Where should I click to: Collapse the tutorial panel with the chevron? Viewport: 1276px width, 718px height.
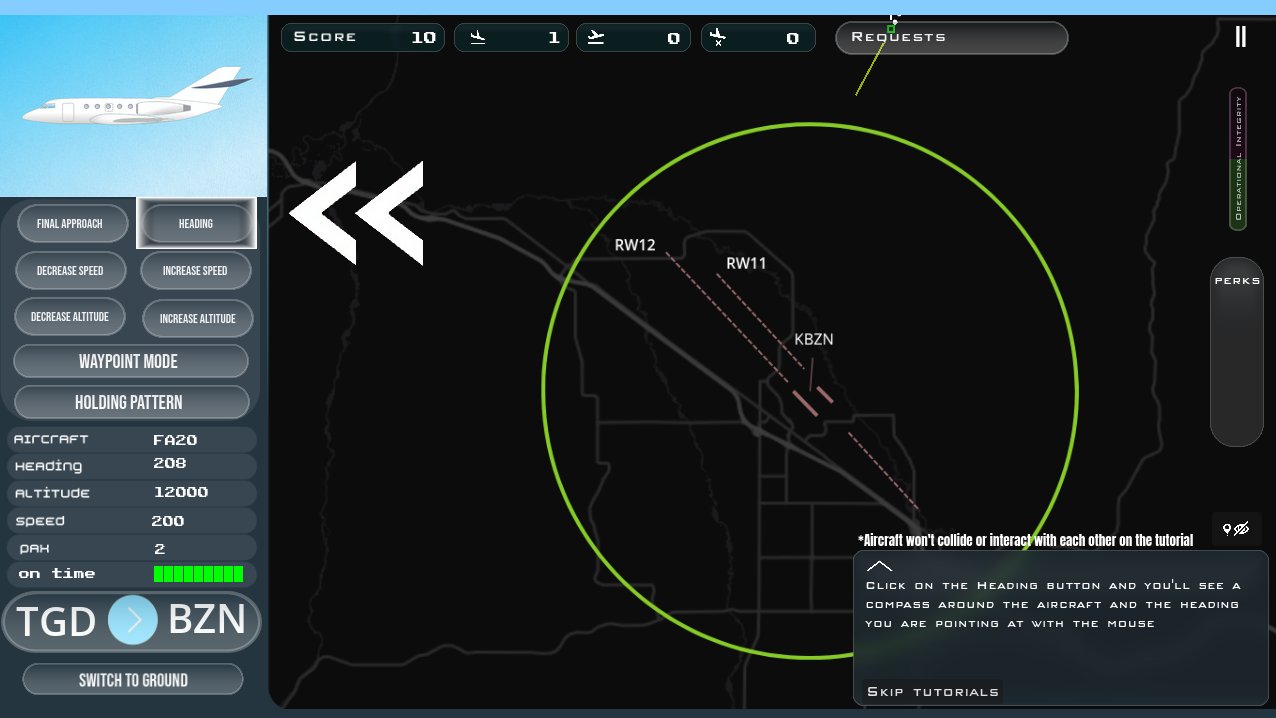click(x=879, y=566)
